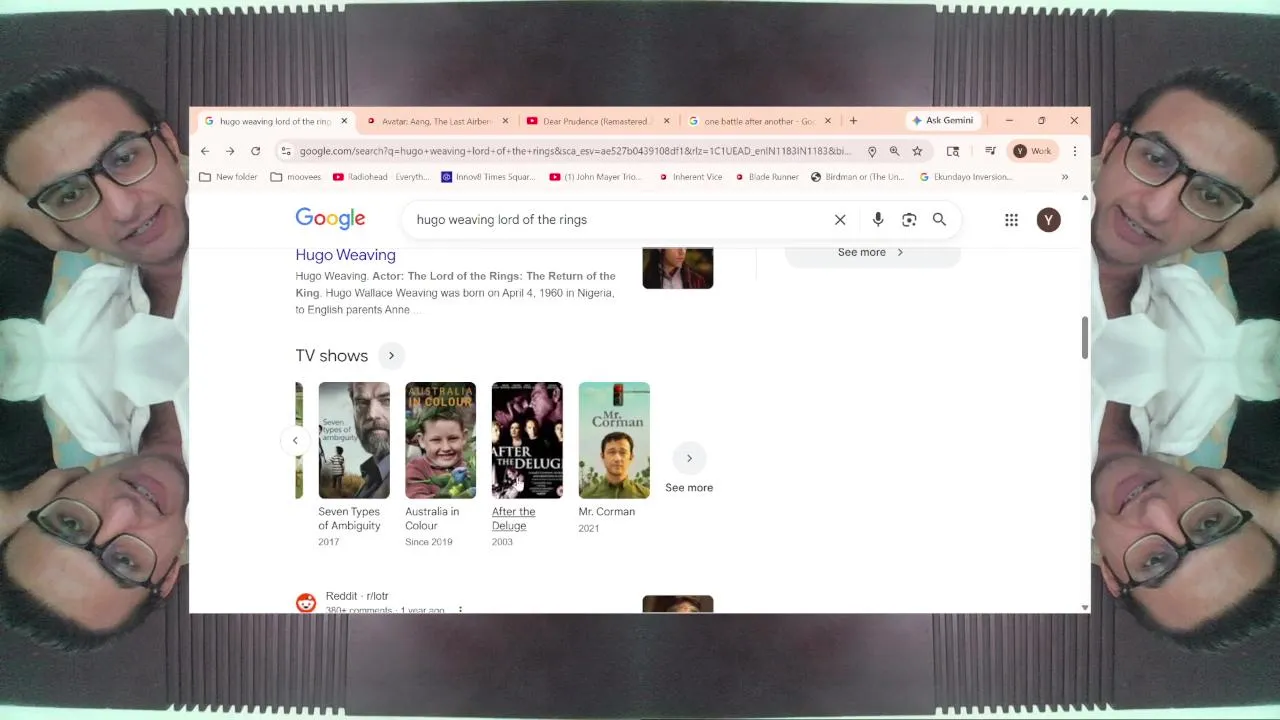Open the Work profile button
1280x720 pixels.
(1033, 151)
